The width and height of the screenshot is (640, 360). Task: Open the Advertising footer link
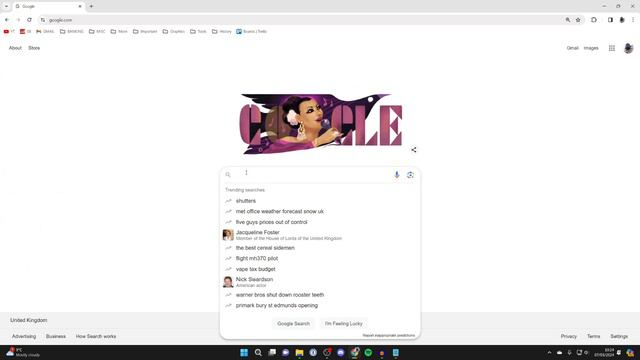point(24,336)
